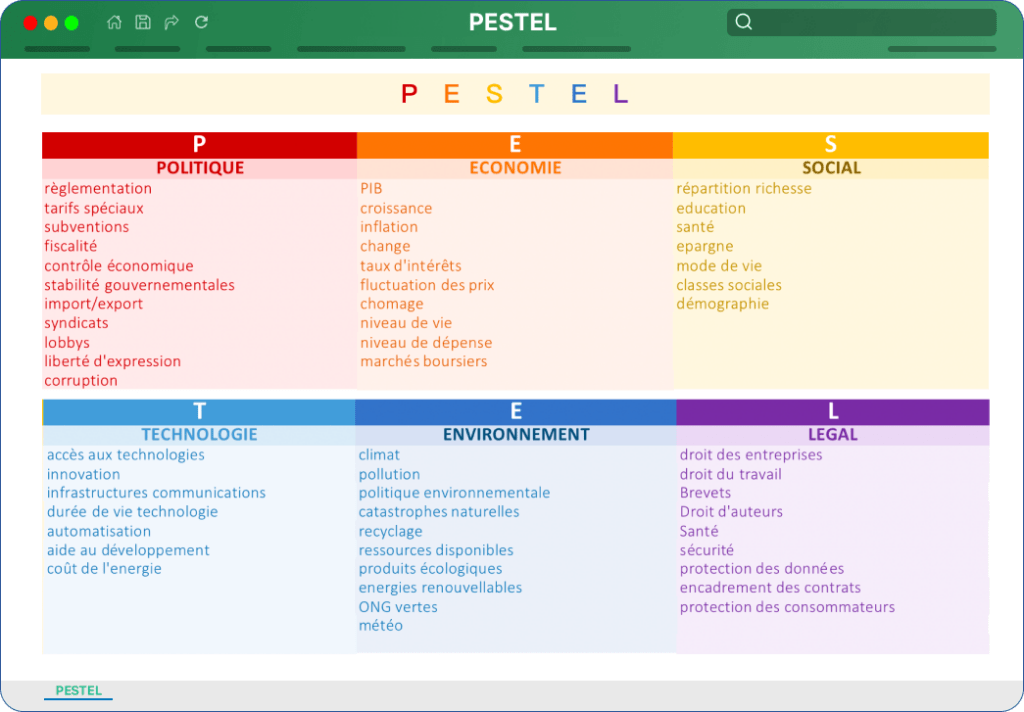Click the red close window button
Viewport: 1024px width, 712px height.
30,23
